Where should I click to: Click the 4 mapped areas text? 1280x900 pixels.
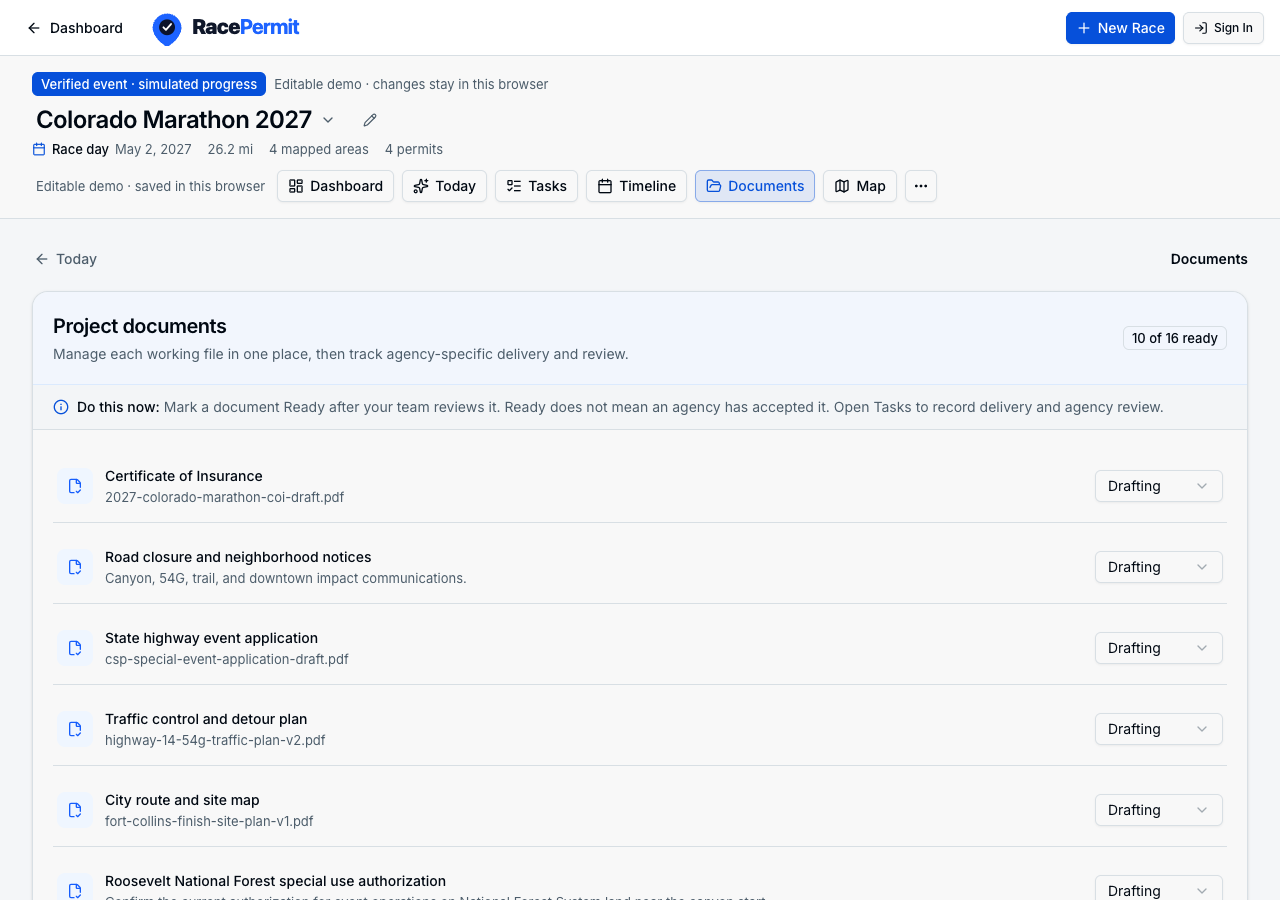coord(319,149)
